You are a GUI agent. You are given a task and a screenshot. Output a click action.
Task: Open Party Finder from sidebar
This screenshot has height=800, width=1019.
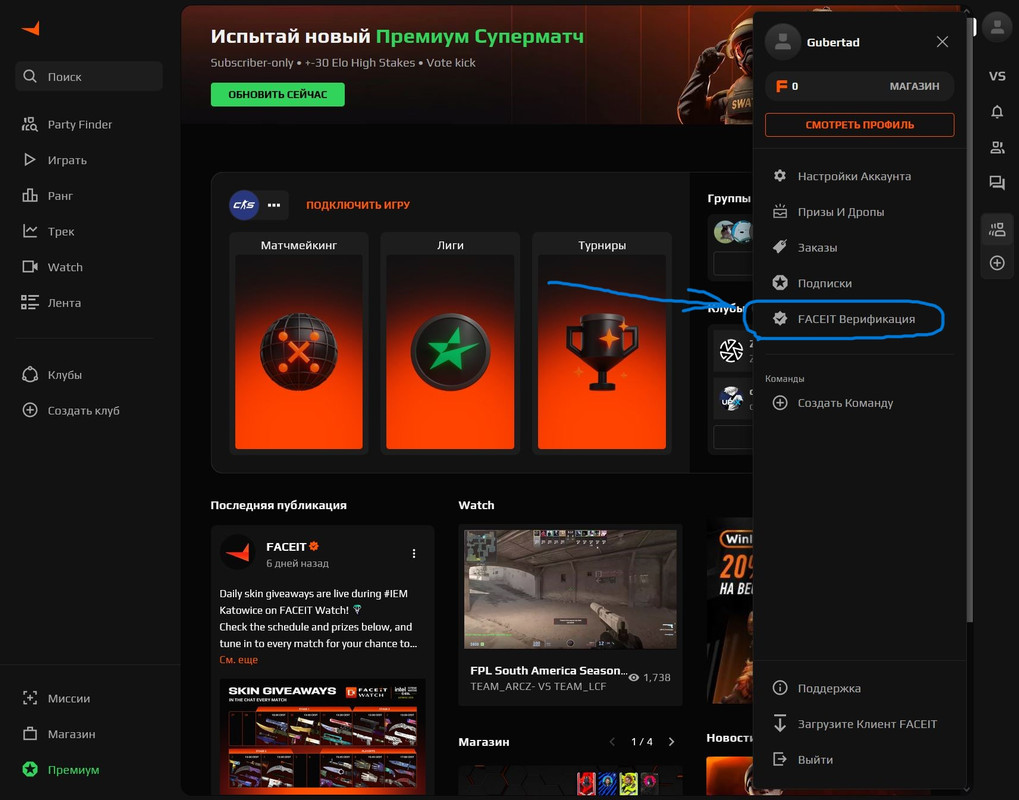[67, 124]
